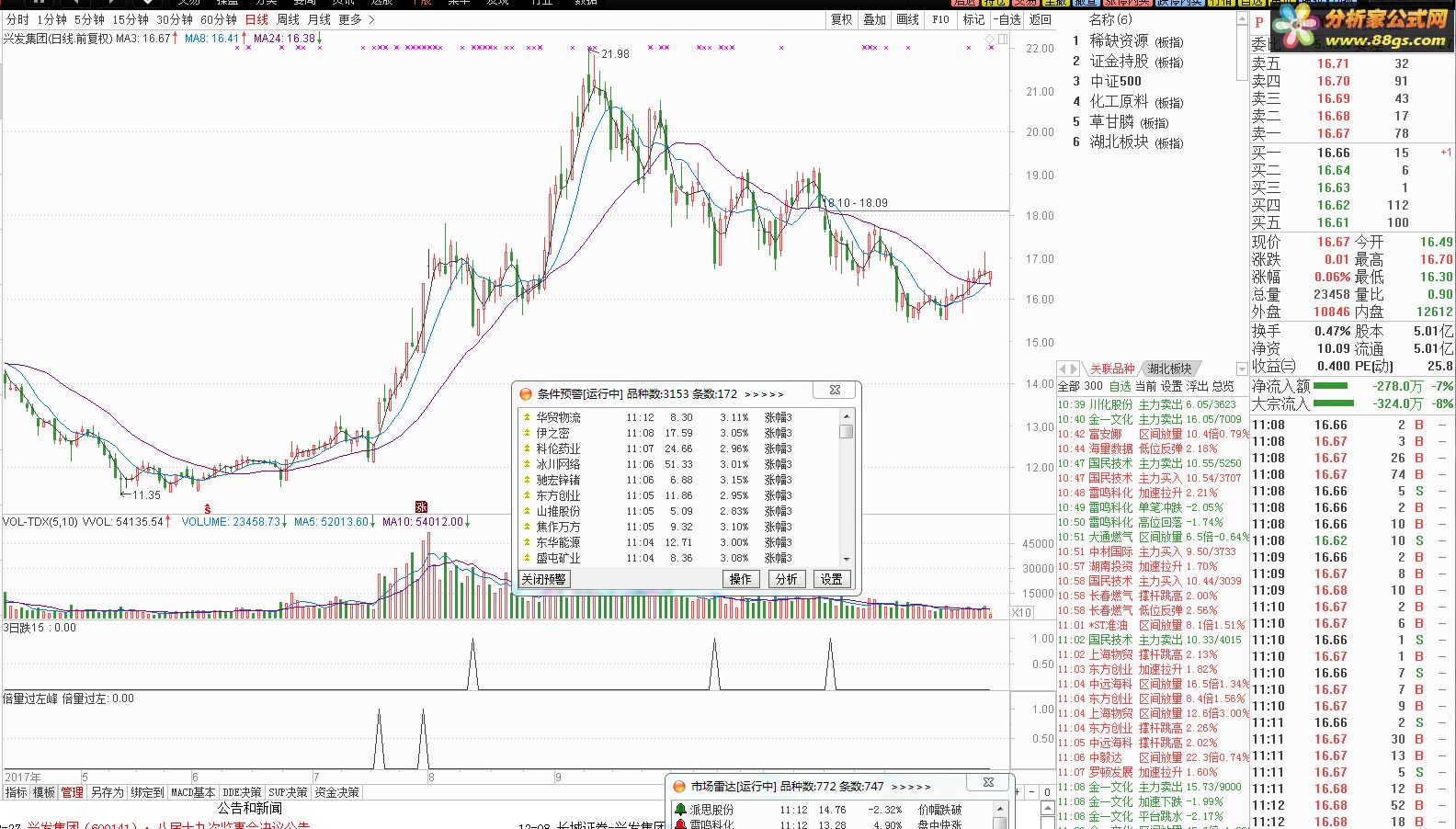Click the panel layout icon above price axis
The height and width of the screenshot is (829, 1456).
tap(1003, 39)
